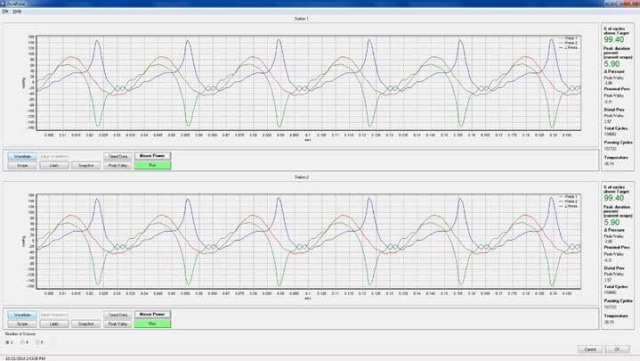Image resolution: width=640 pixels, height=361 pixels.
Task: Click the Total Cycles label for Station 1
Action: pos(616,128)
